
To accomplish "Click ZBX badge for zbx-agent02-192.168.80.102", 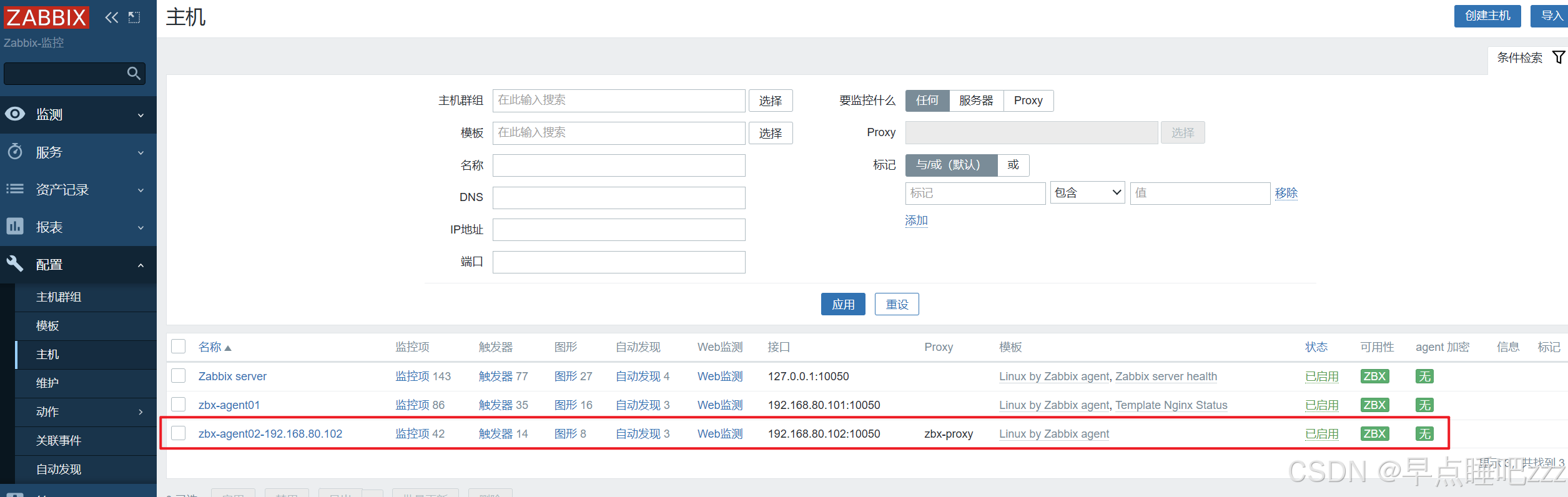I will [1374, 434].
